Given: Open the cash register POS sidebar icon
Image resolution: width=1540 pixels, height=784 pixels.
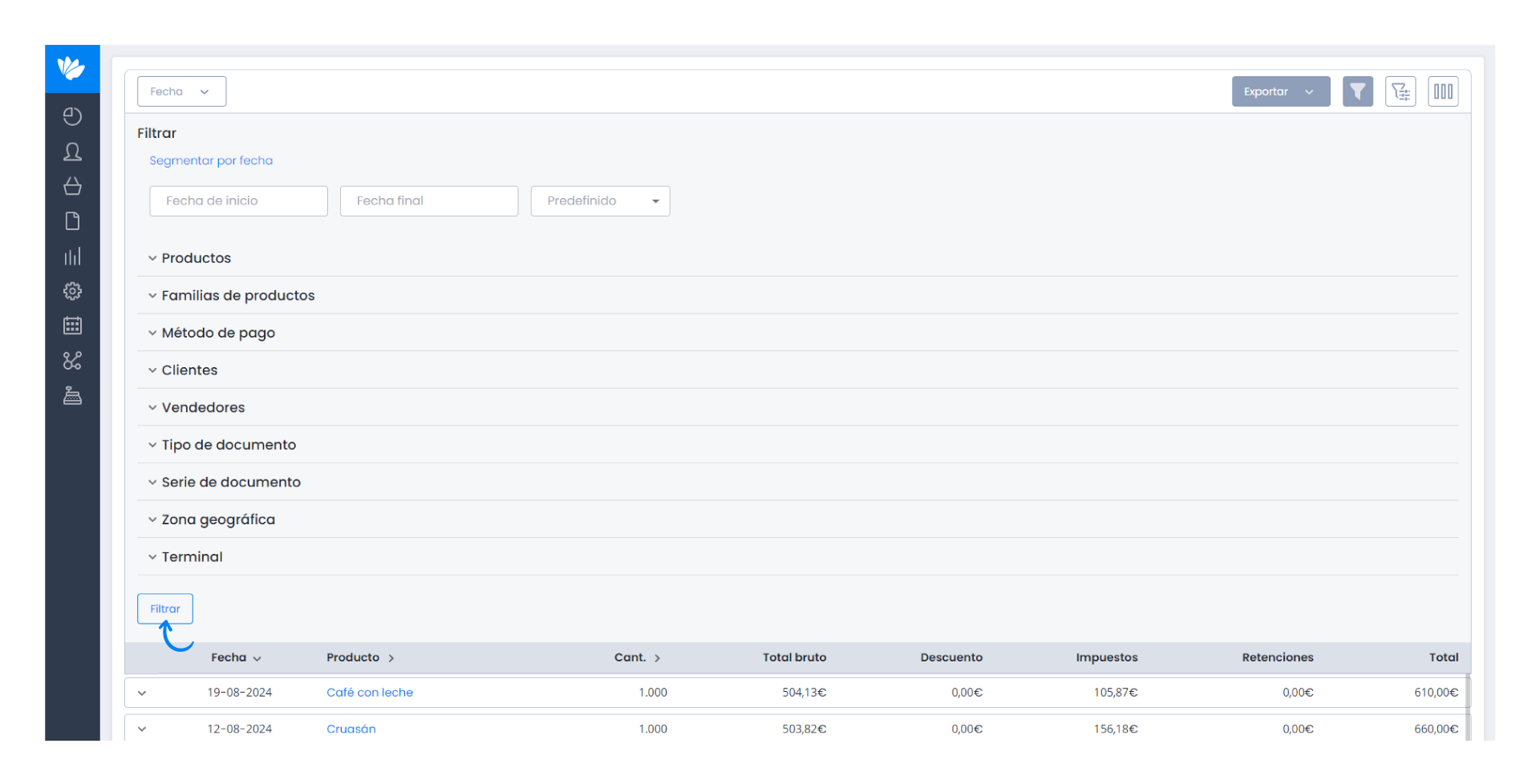Looking at the screenshot, I should tap(72, 395).
